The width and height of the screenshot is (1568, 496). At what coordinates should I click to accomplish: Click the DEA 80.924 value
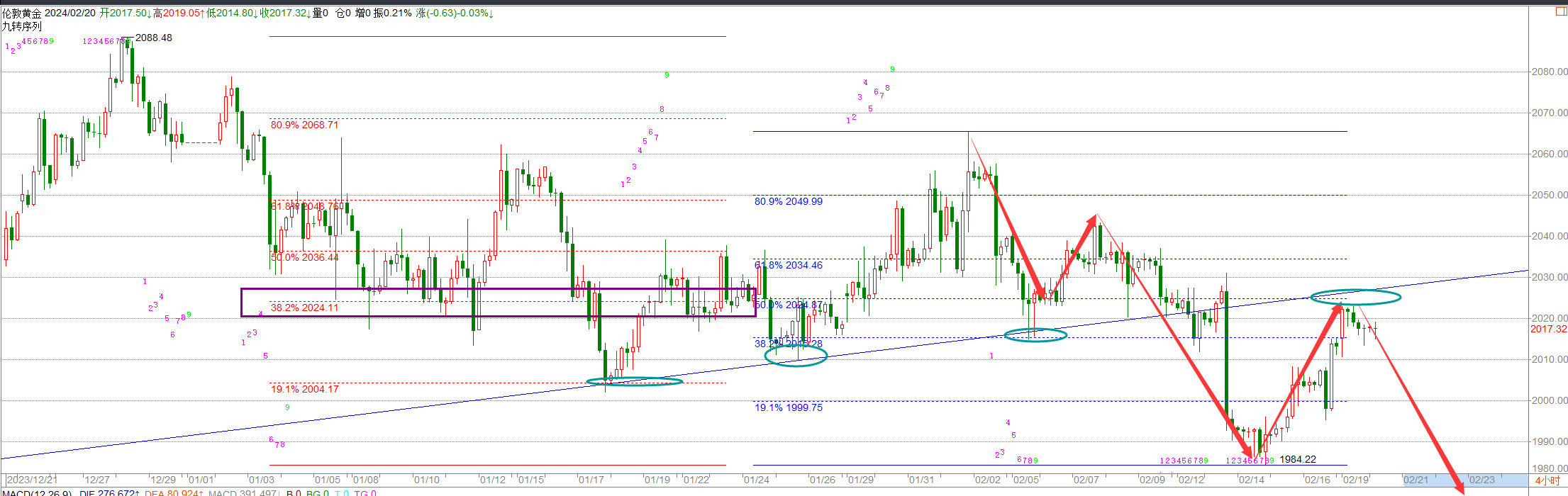(174, 492)
